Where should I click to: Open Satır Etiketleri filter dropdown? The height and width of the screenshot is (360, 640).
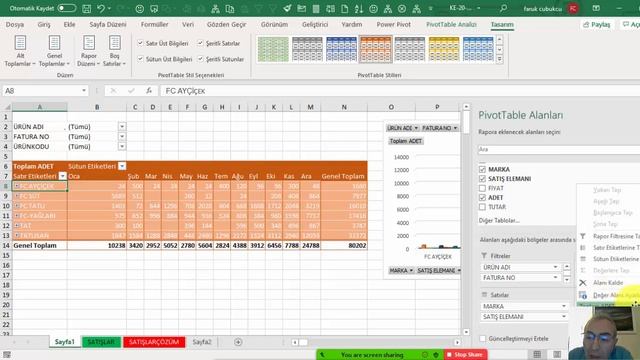pos(62,176)
